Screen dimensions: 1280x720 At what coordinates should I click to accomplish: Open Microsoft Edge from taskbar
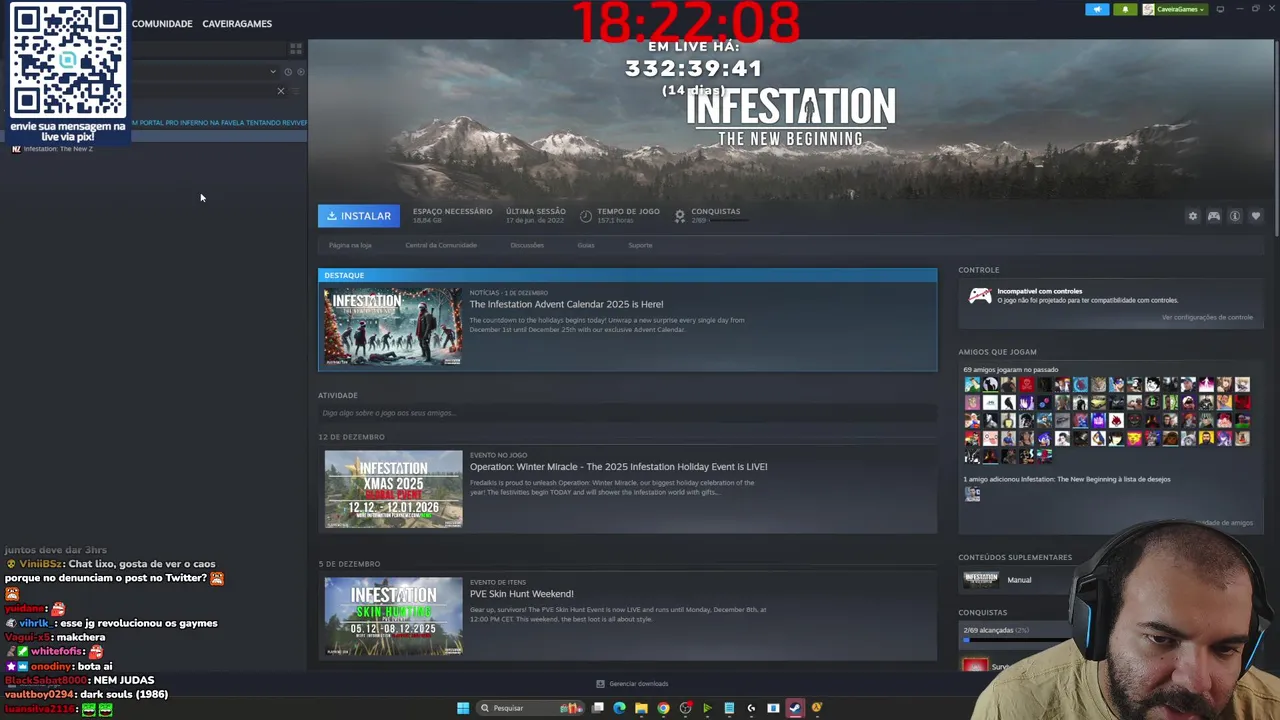[620, 708]
